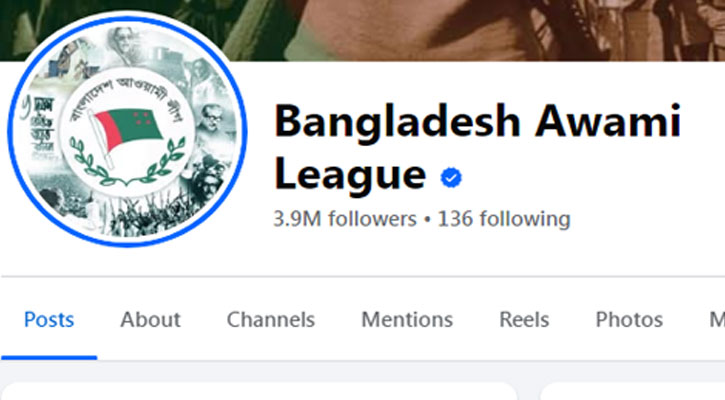
Task: Click the crowd image at bottom of profile picture
Action: (134, 217)
